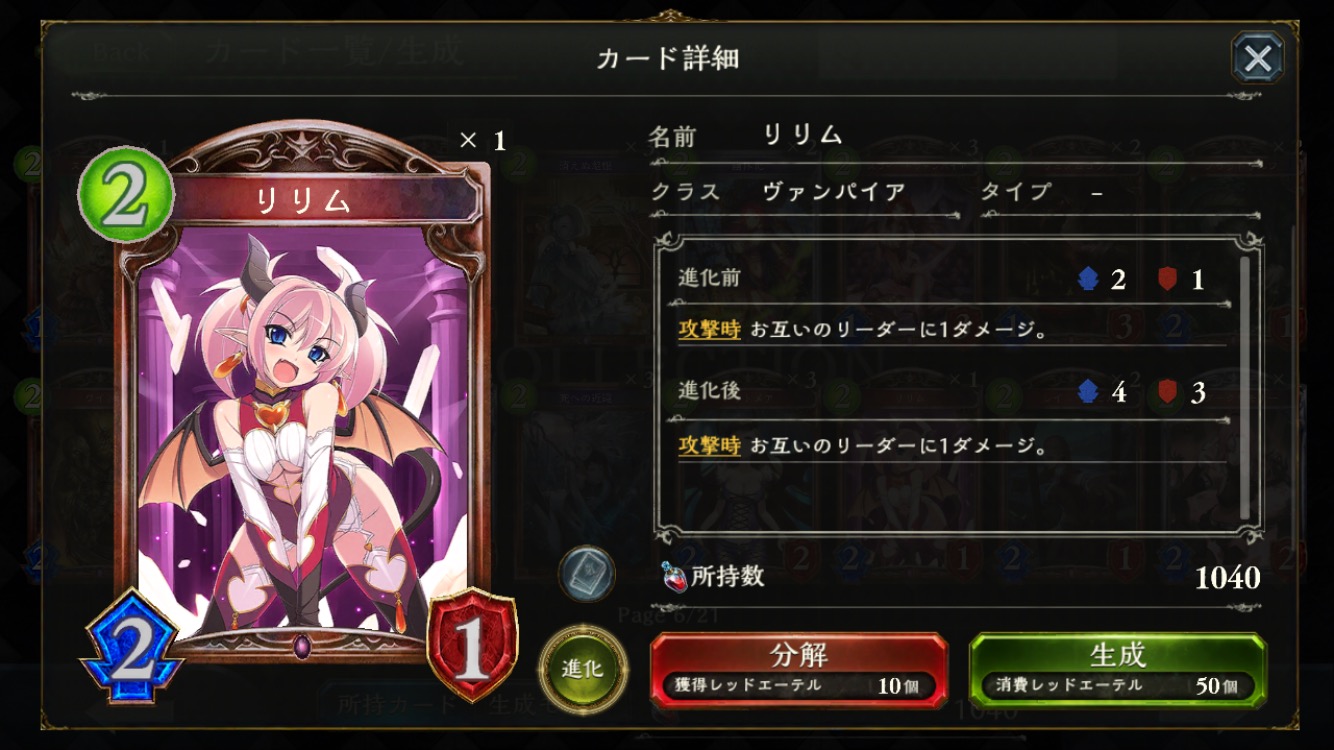This screenshot has width=1334, height=750.
Task: Click the 攻撃時 keyword under 進化前
Action: coord(709,330)
